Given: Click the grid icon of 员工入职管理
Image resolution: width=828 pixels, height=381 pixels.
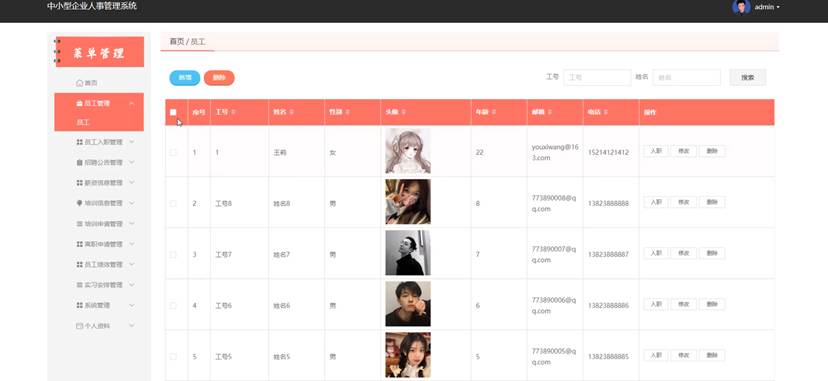Looking at the screenshot, I should coord(79,142).
